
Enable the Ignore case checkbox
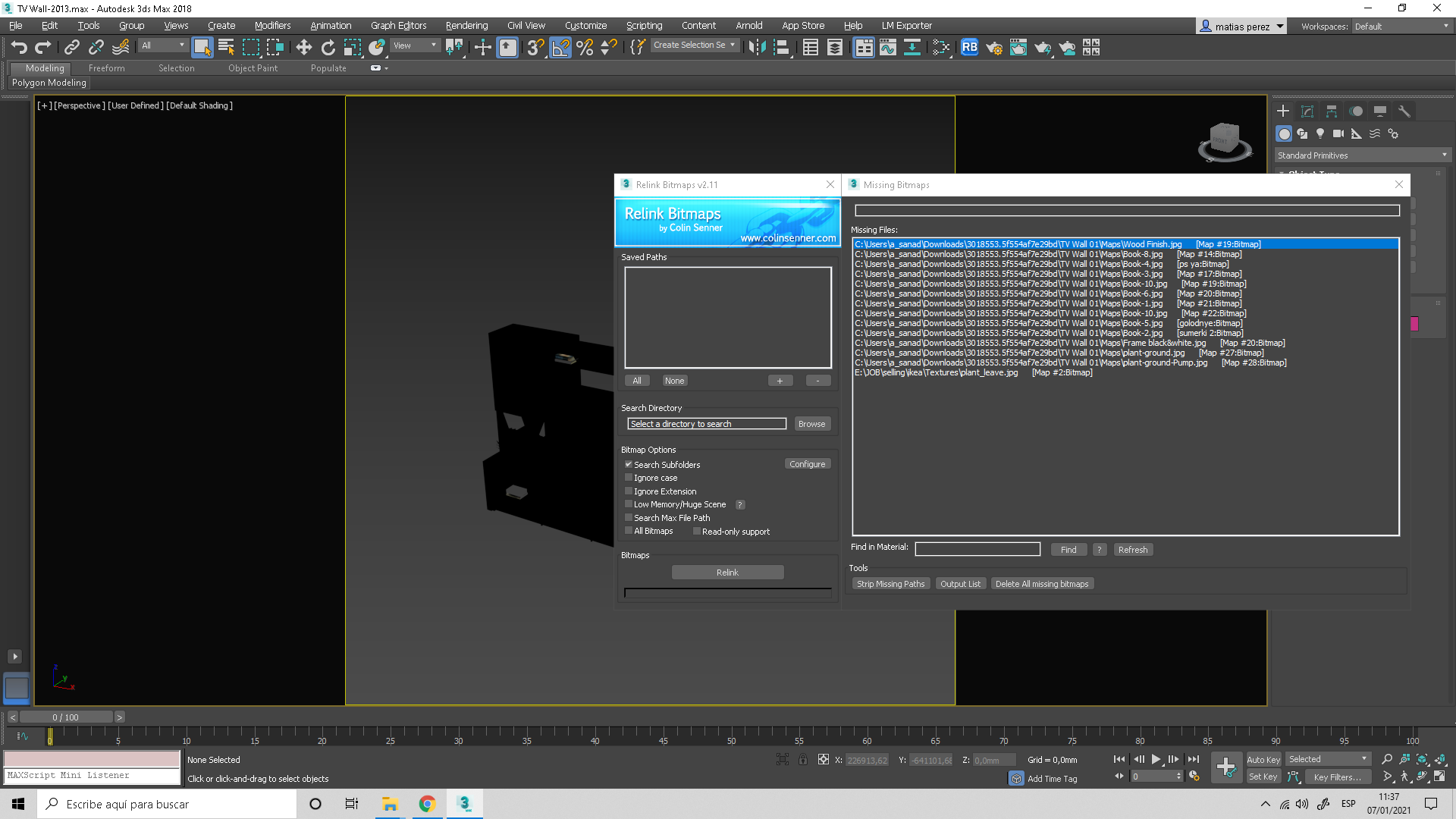pyautogui.click(x=628, y=478)
